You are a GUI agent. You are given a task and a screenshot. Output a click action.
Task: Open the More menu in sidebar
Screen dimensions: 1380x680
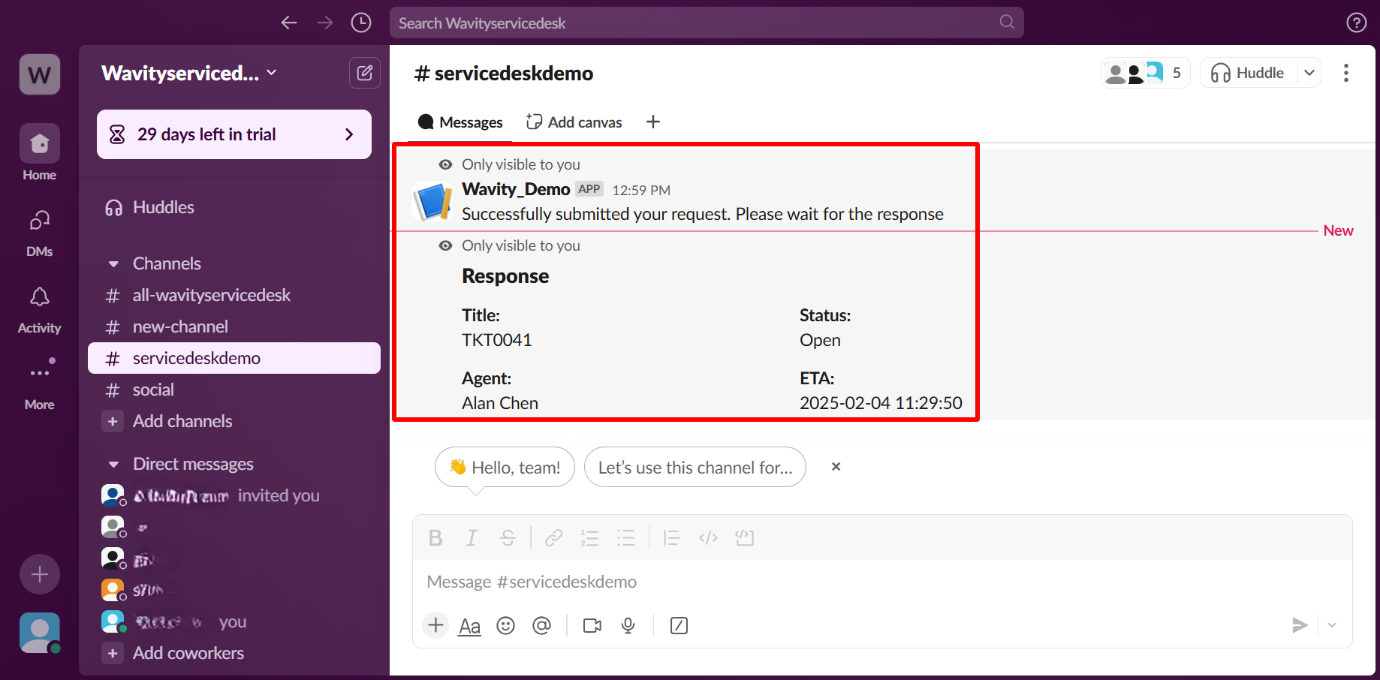pyautogui.click(x=39, y=383)
